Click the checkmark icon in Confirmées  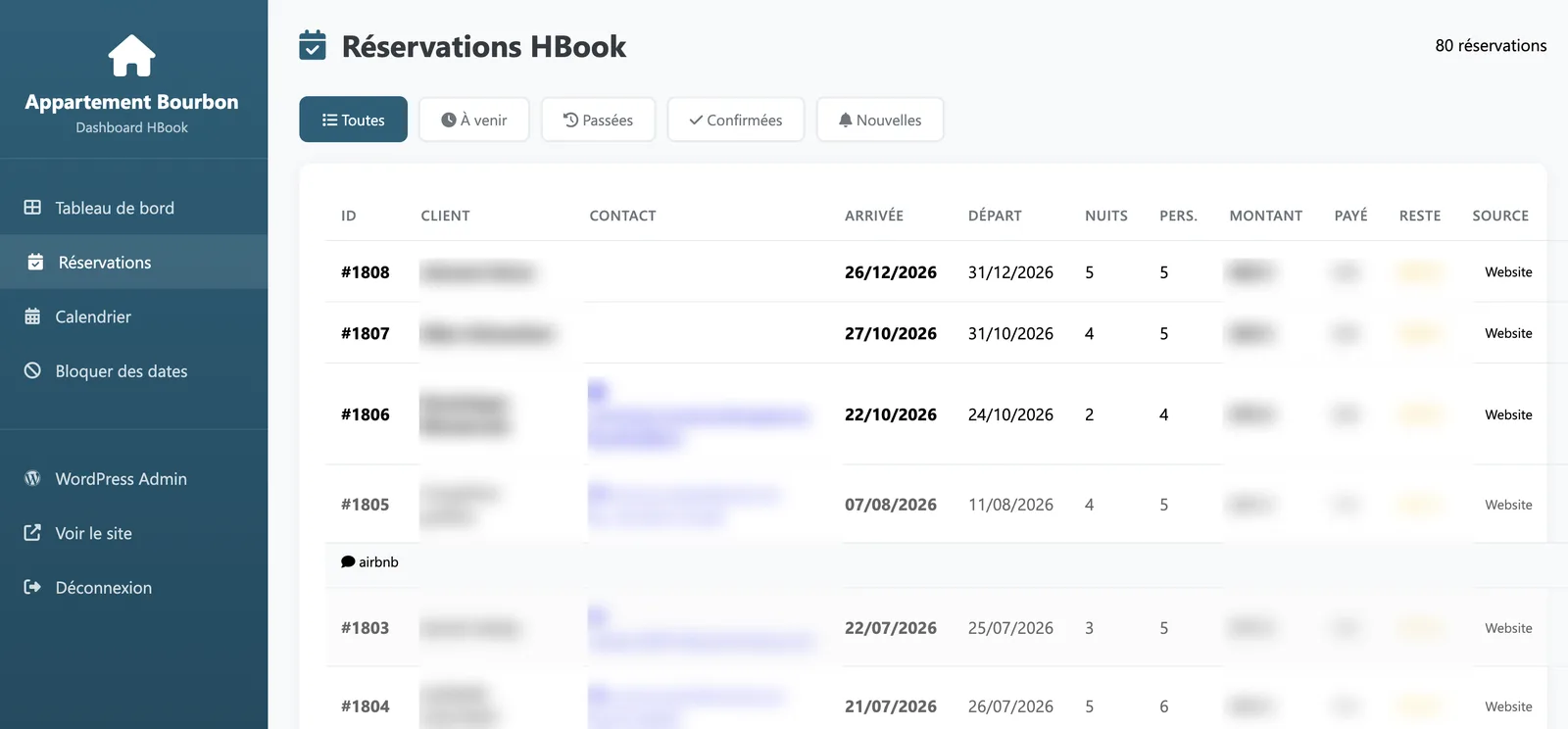pos(696,120)
